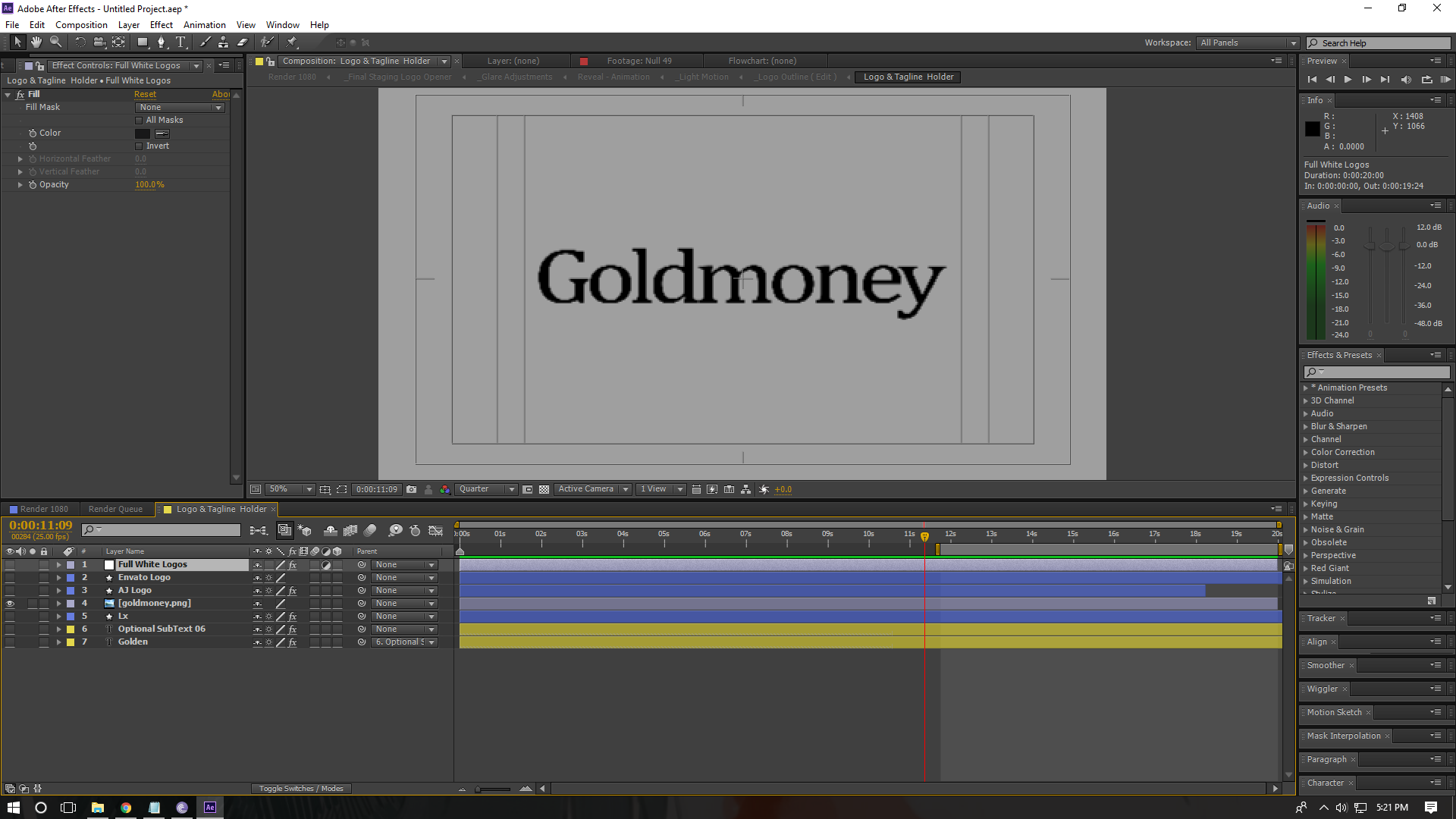This screenshot has width=1456, height=819.
Task: Expand the Color Correction effects category
Action: [1306, 453]
